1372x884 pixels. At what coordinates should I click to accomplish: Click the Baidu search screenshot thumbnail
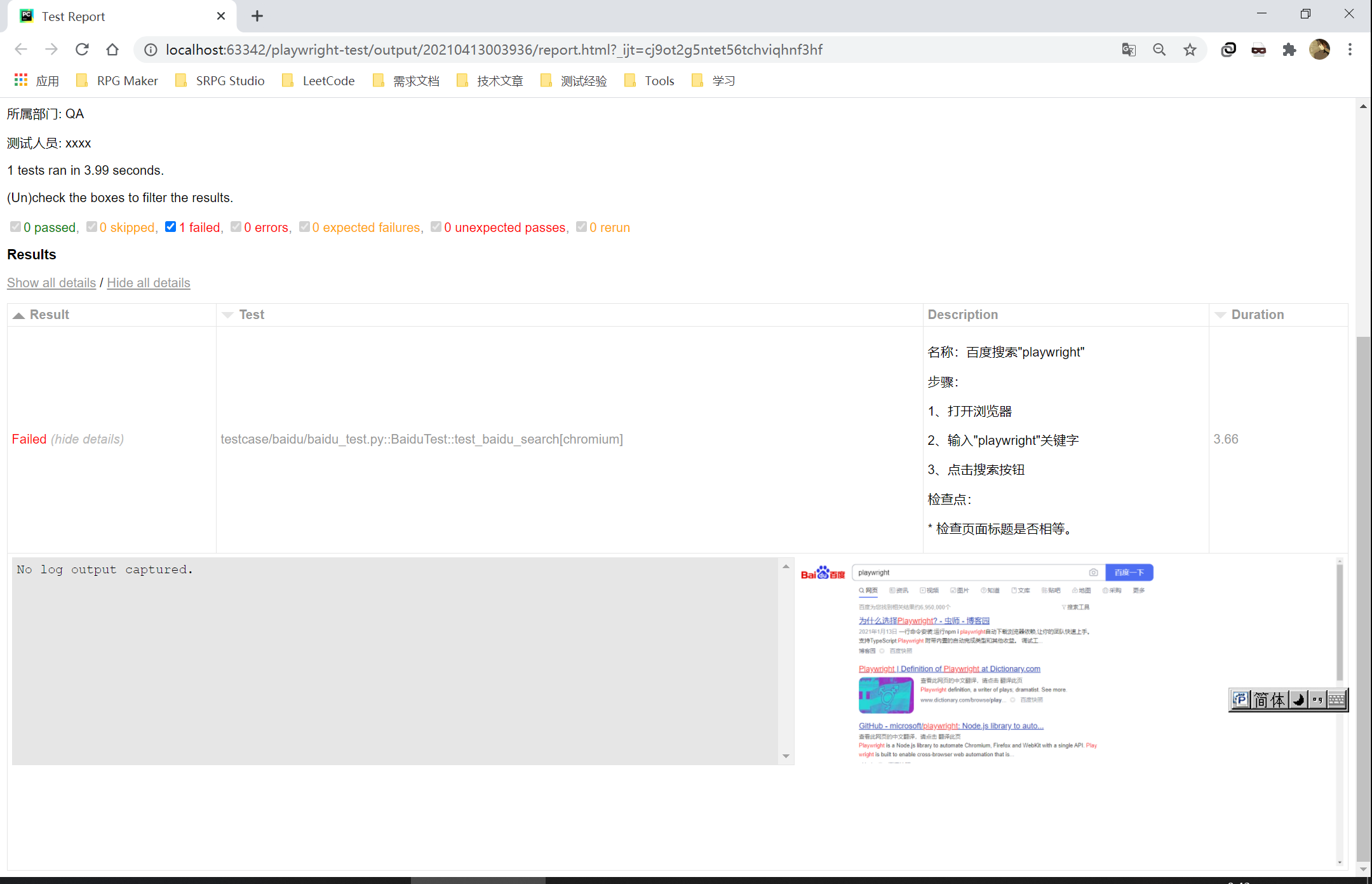978,662
